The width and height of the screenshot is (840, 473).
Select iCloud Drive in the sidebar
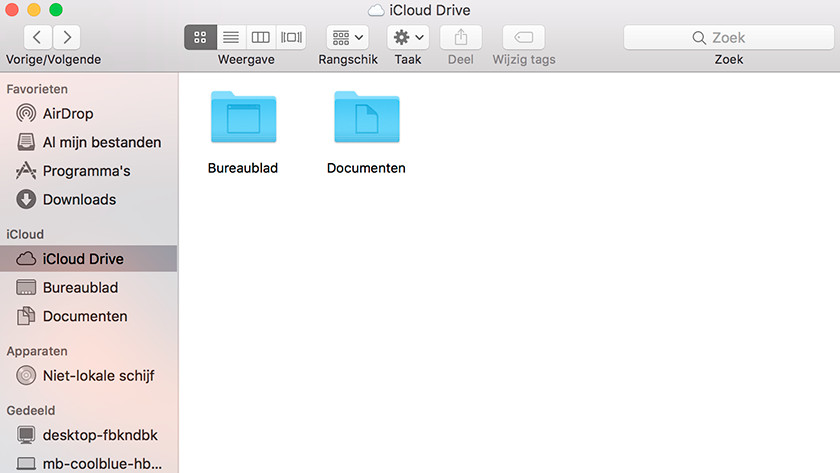[88, 259]
